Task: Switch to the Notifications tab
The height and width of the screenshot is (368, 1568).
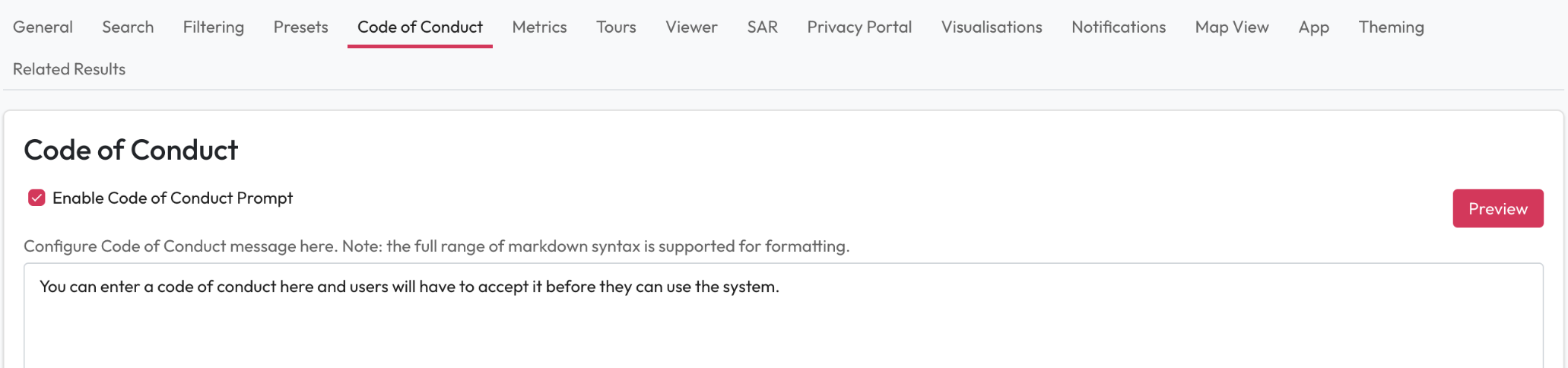Action: coord(1119,27)
